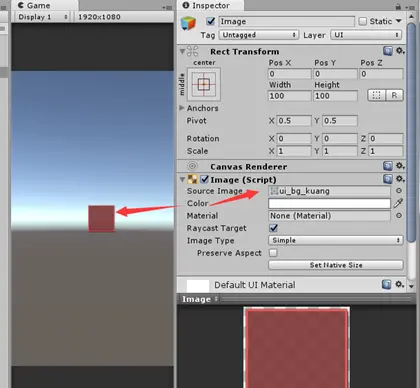Viewport: 420px width, 388px height.
Task: Toggle Rect Transform raw edit mode R
Action: click(394, 95)
